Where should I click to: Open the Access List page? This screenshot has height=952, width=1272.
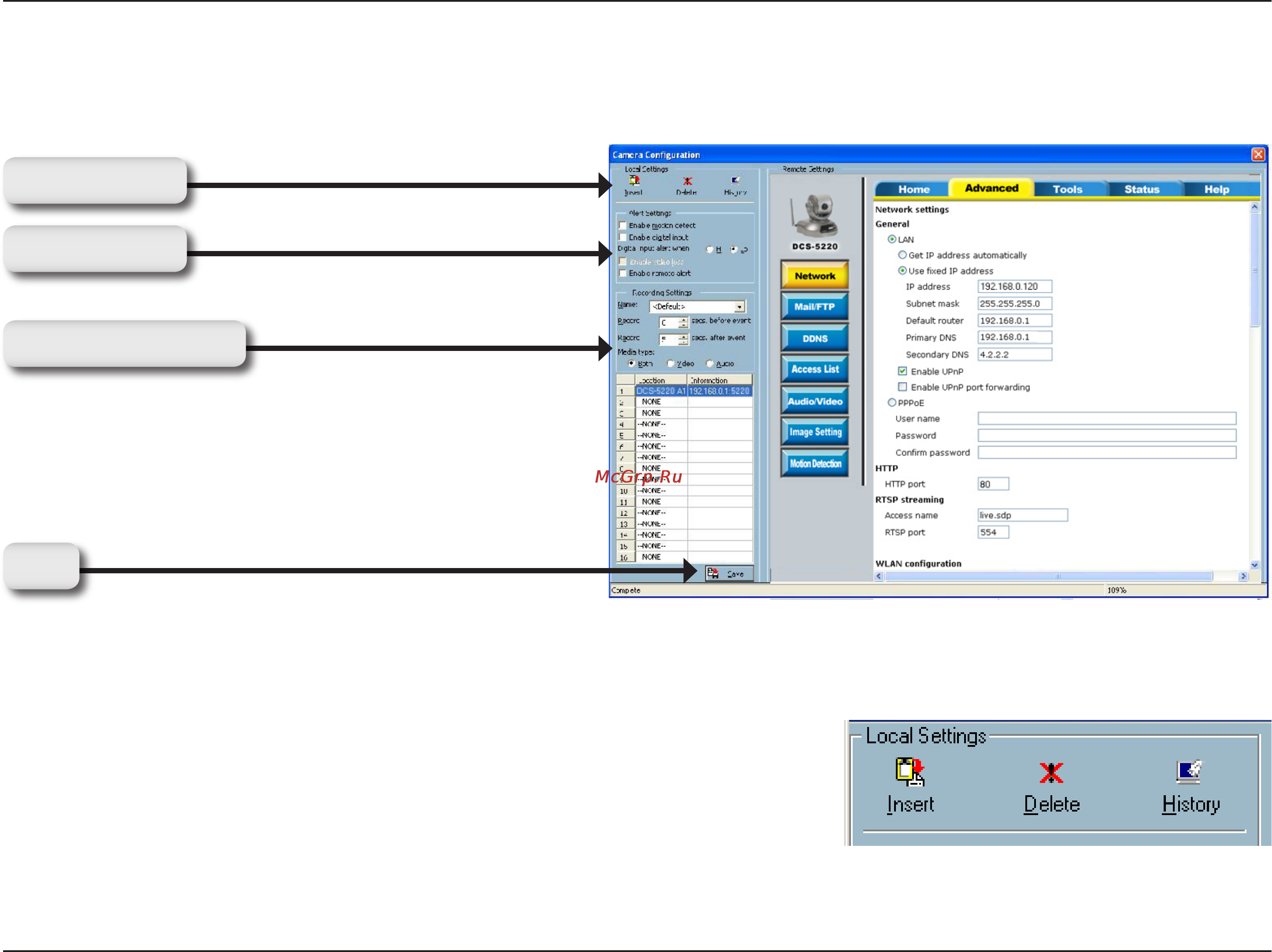point(815,369)
